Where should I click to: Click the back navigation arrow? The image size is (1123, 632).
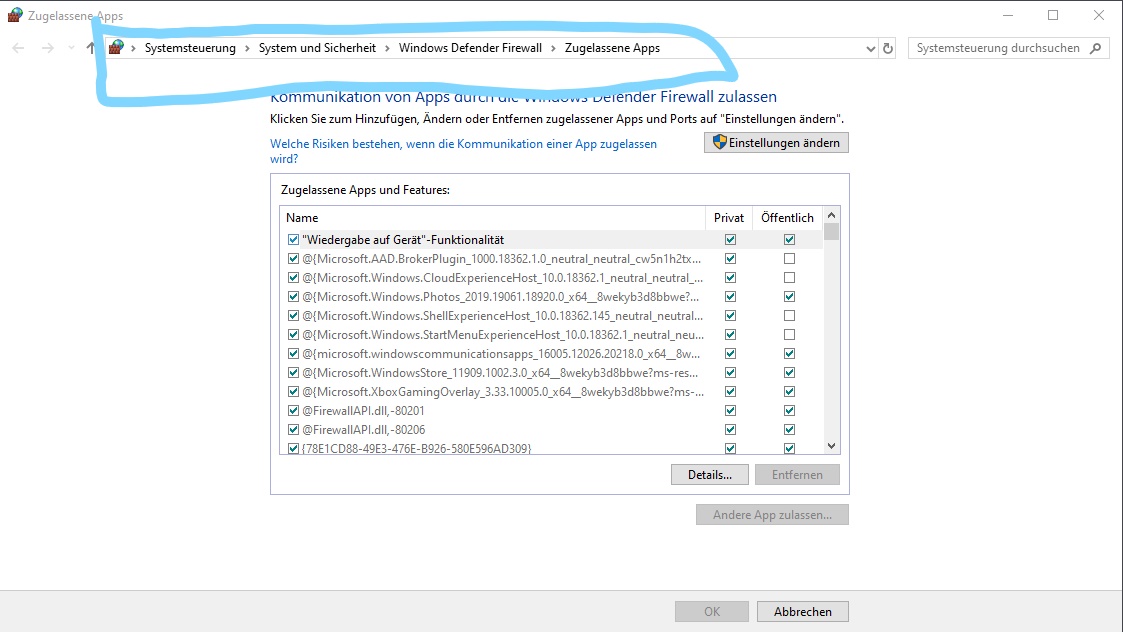coord(19,48)
